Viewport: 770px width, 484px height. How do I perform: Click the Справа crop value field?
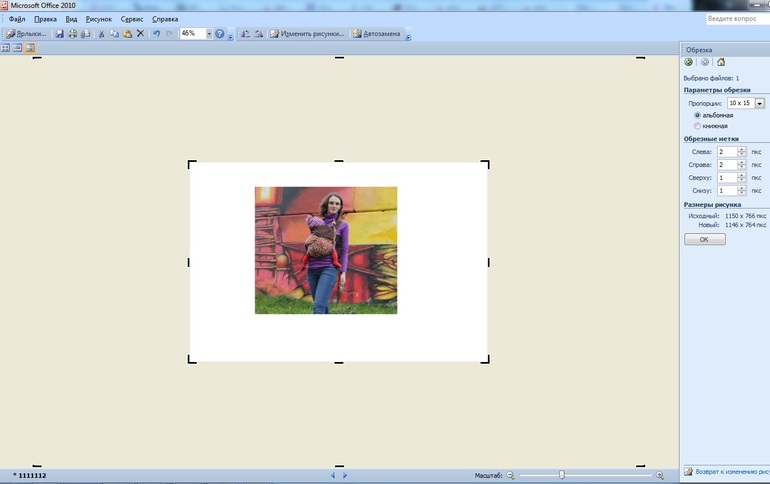click(x=727, y=164)
